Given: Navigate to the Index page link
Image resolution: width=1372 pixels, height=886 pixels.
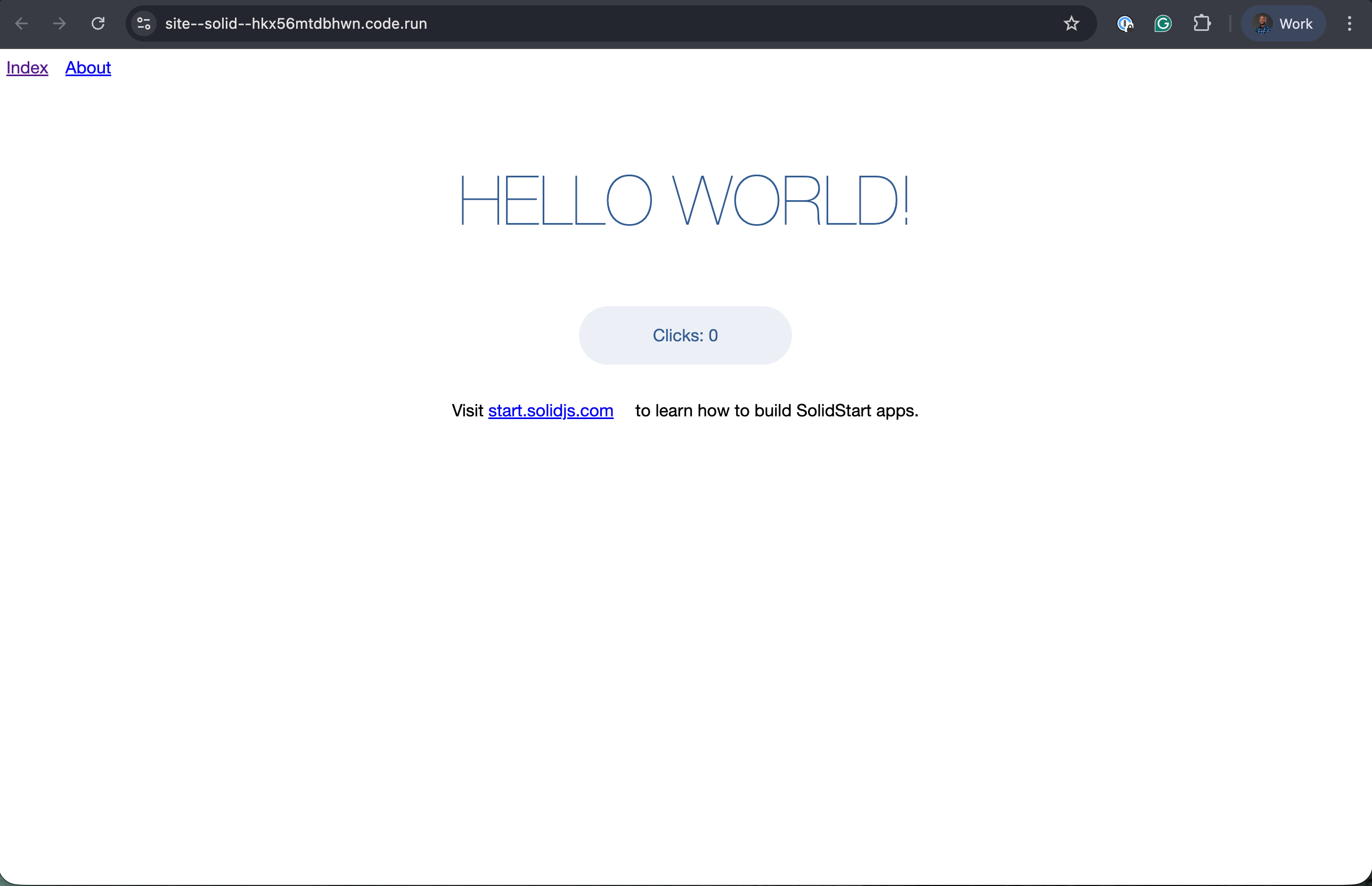Looking at the screenshot, I should point(27,68).
